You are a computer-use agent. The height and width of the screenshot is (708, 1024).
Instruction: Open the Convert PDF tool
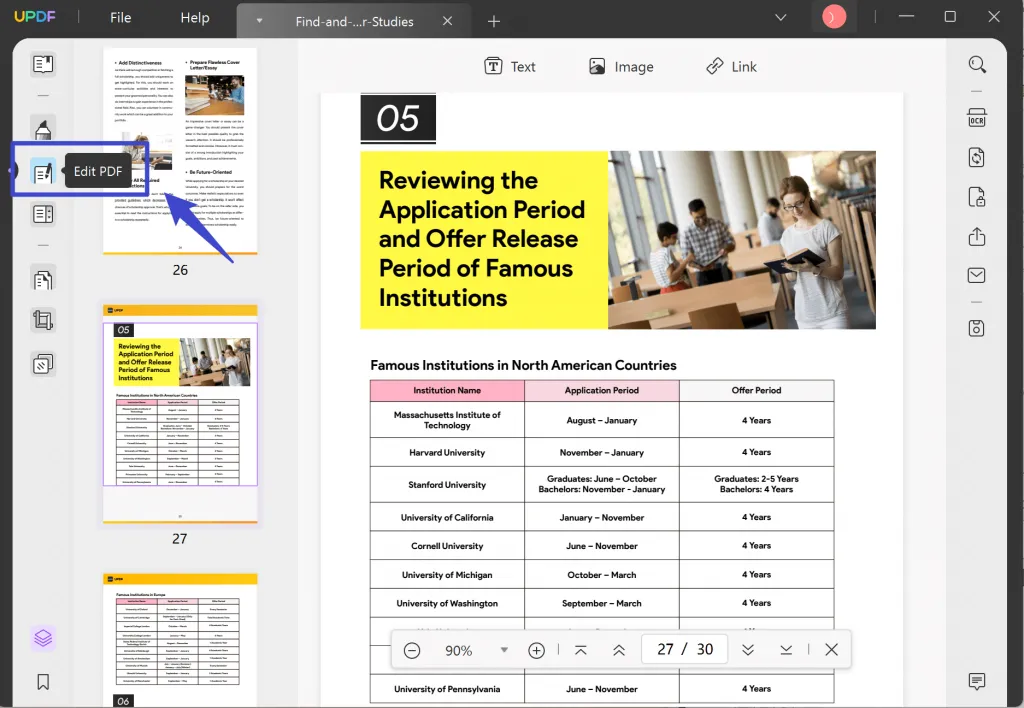coord(977,157)
